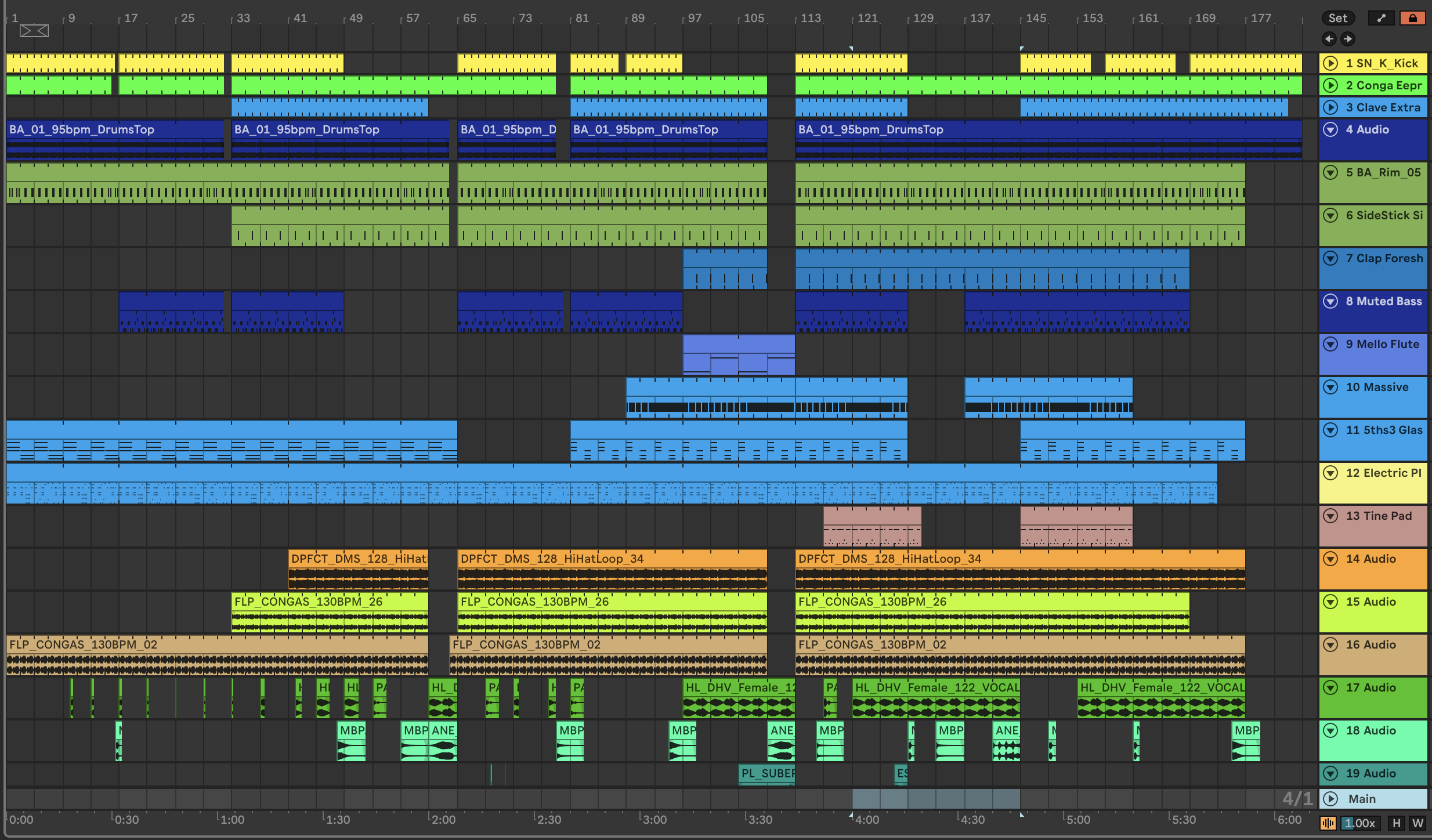Click the Set locator button

(x=1337, y=18)
